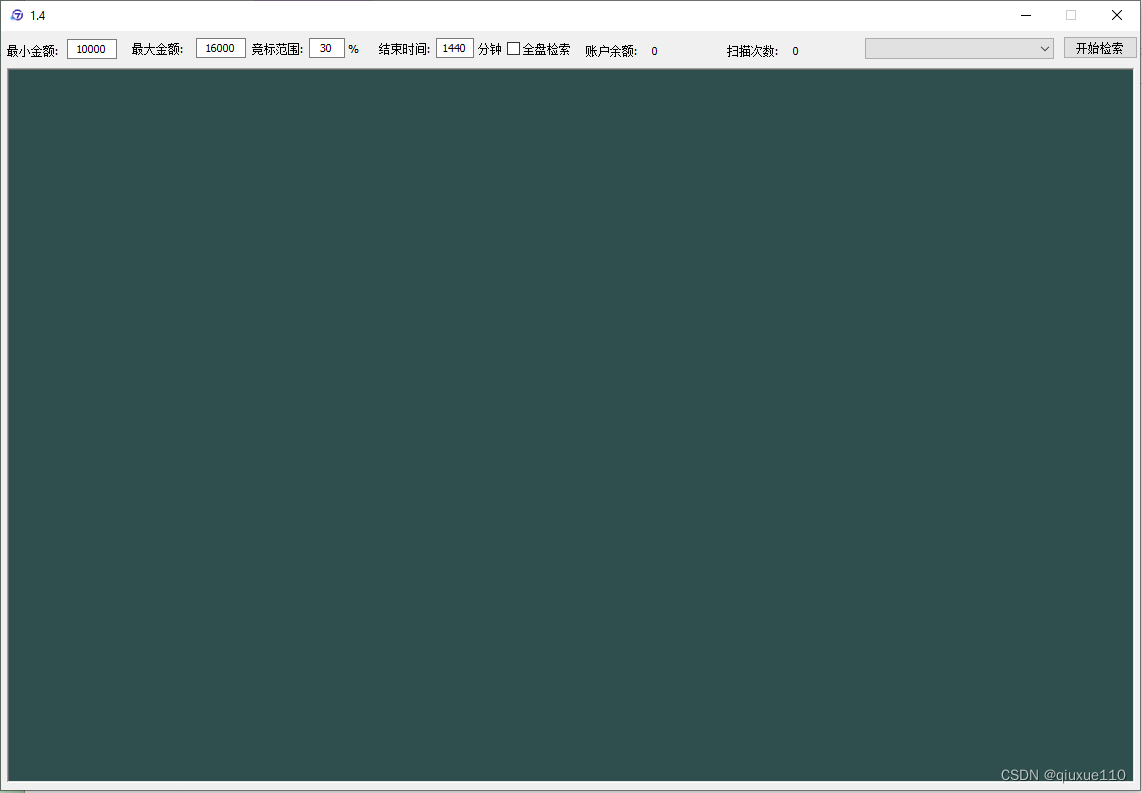Screen dimensions: 1142x793
Task: Click the 1.4 window title text
Action: click(x=38, y=15)
